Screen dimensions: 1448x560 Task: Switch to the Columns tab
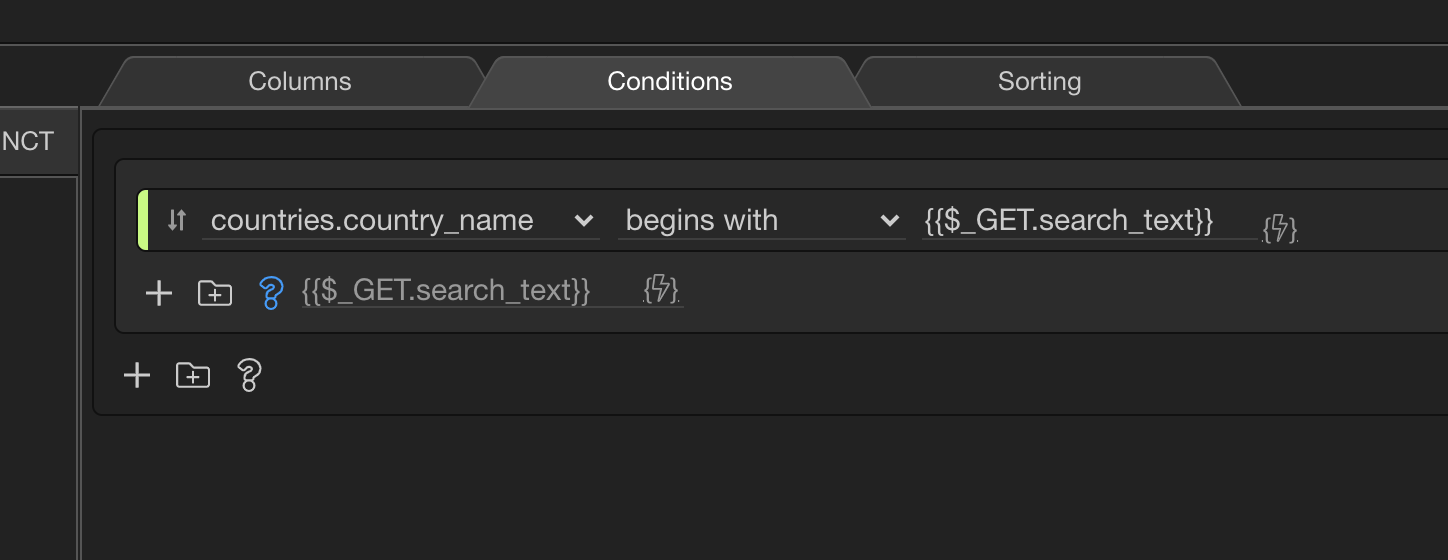click(300, 81)
